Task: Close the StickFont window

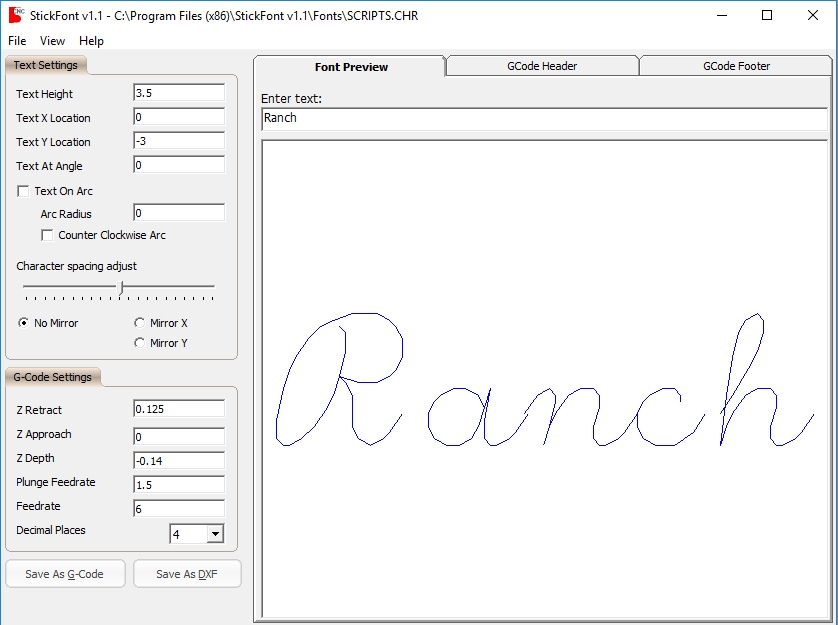Action: point(812,16)
